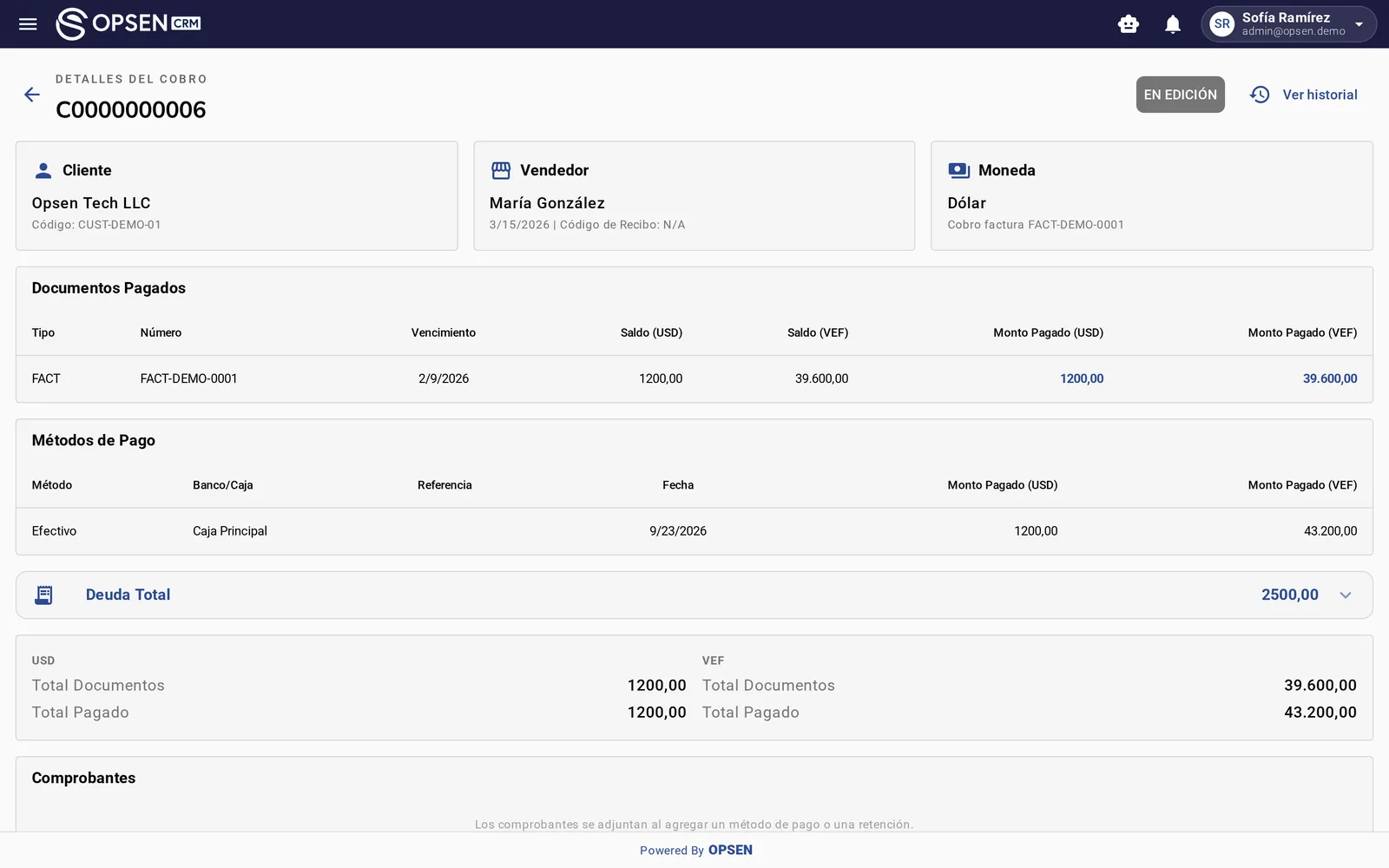Click the 2500,00 total debt amount
This screenshot has width=1389, height=868.
[x=1290, y=595]
